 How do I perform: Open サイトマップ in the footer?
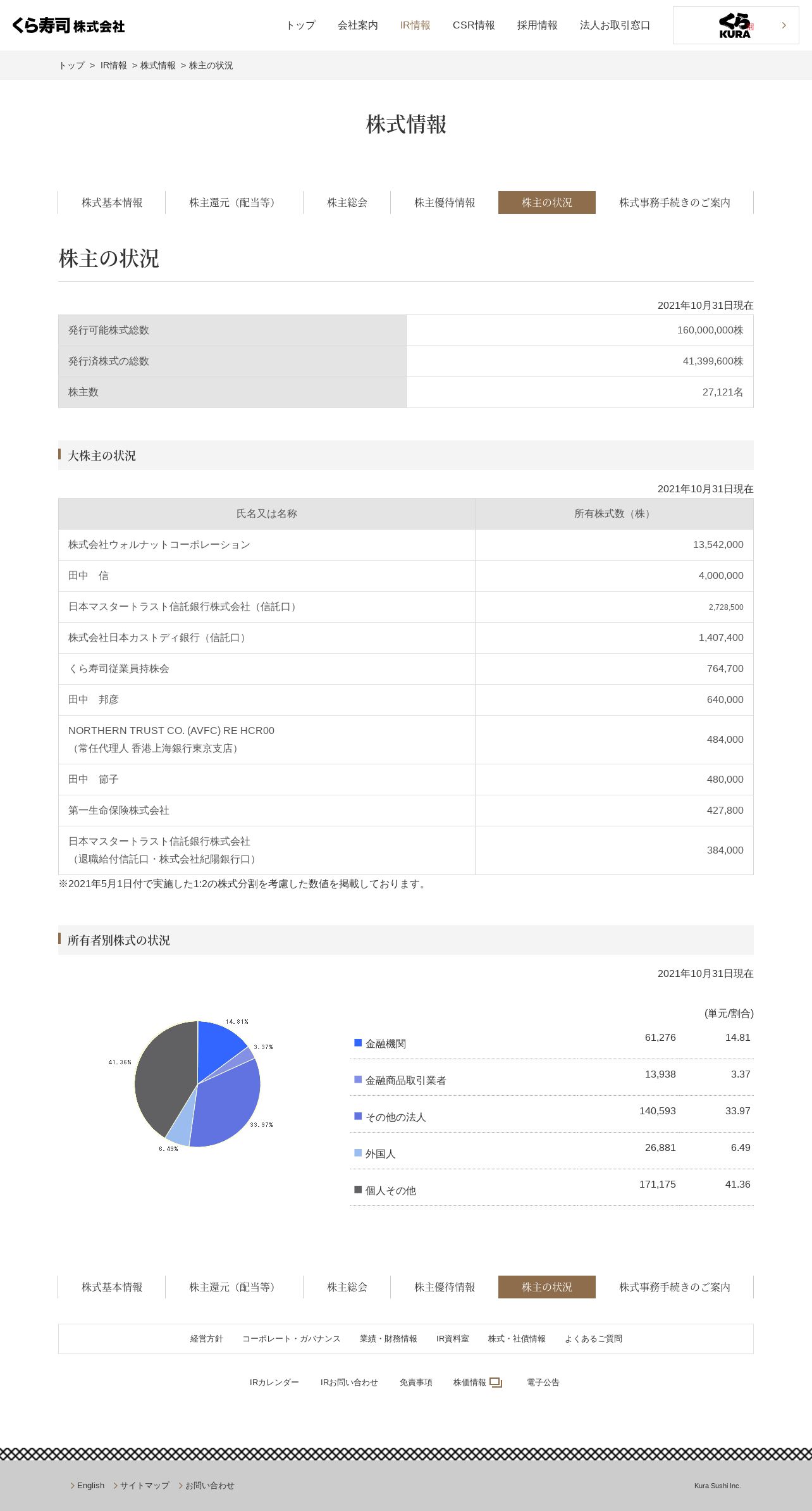(145, 1486)
